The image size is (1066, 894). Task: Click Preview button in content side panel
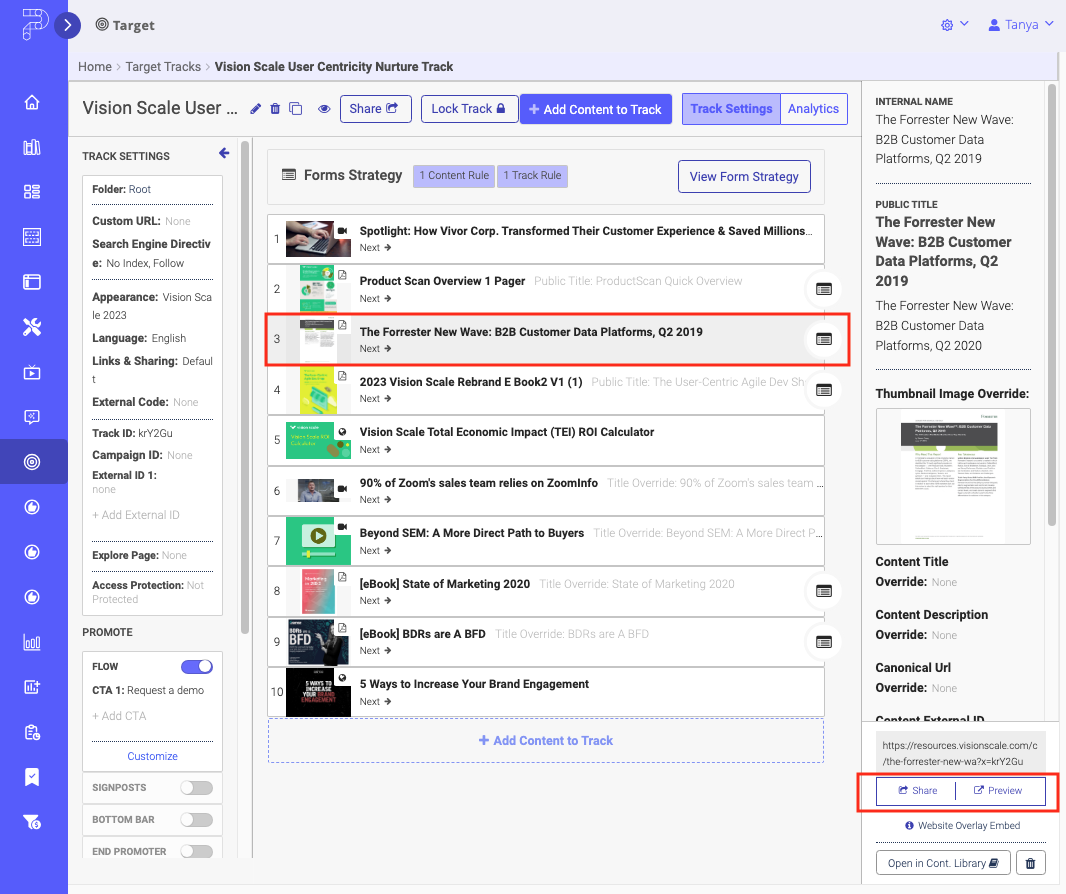pos(998,791)
